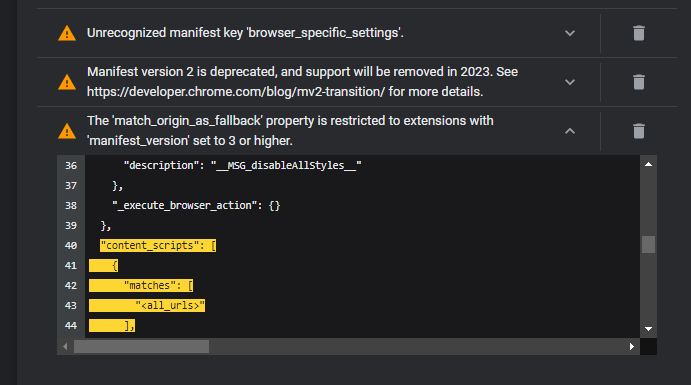
Task: Delete the 'match_origin_as_fallback' warning with its trash icon
Action: [x=639, y=131]
